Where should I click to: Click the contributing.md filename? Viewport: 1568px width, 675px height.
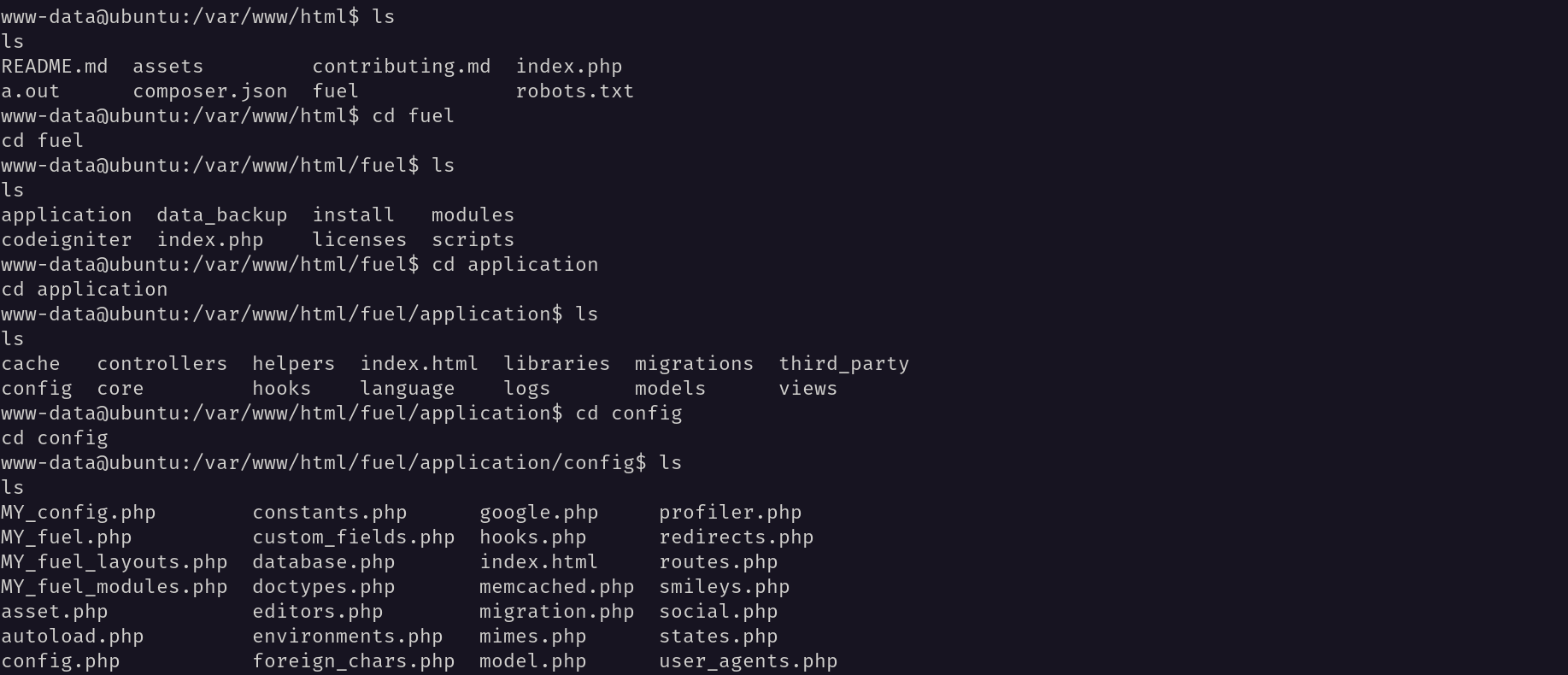402,67
